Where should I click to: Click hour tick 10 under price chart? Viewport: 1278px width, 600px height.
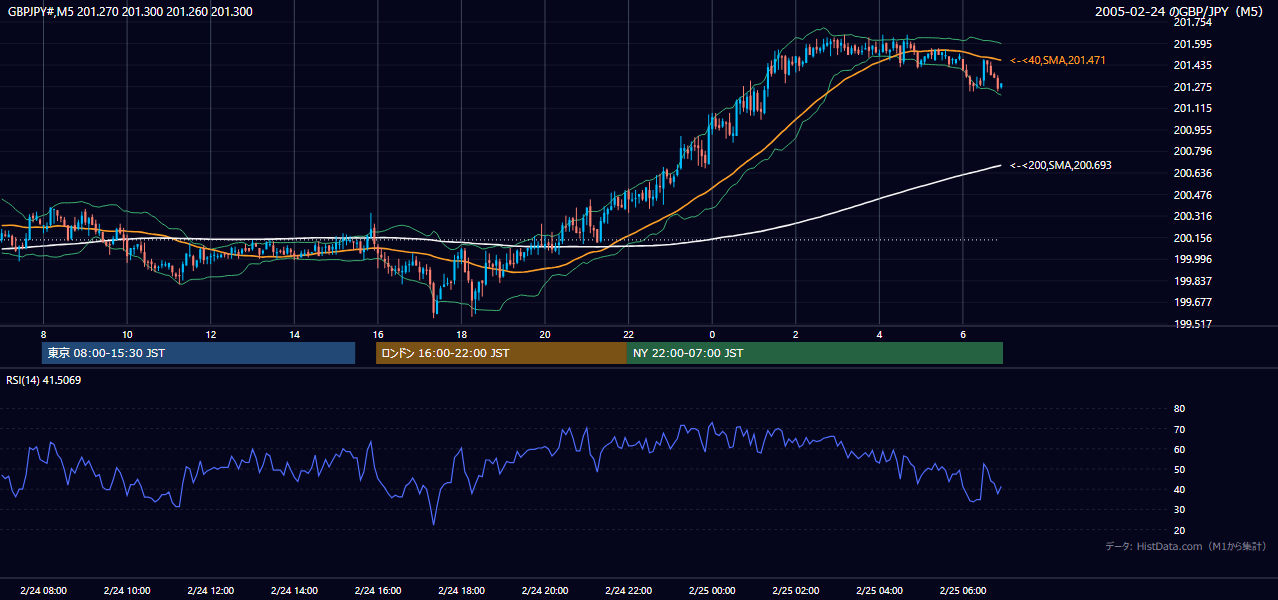click(x=127, y=334)
